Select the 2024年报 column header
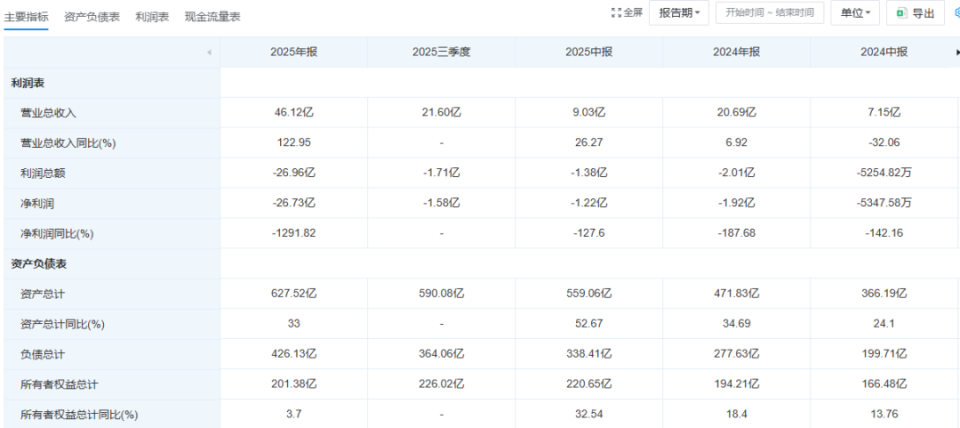 click(x=737, y=53)
